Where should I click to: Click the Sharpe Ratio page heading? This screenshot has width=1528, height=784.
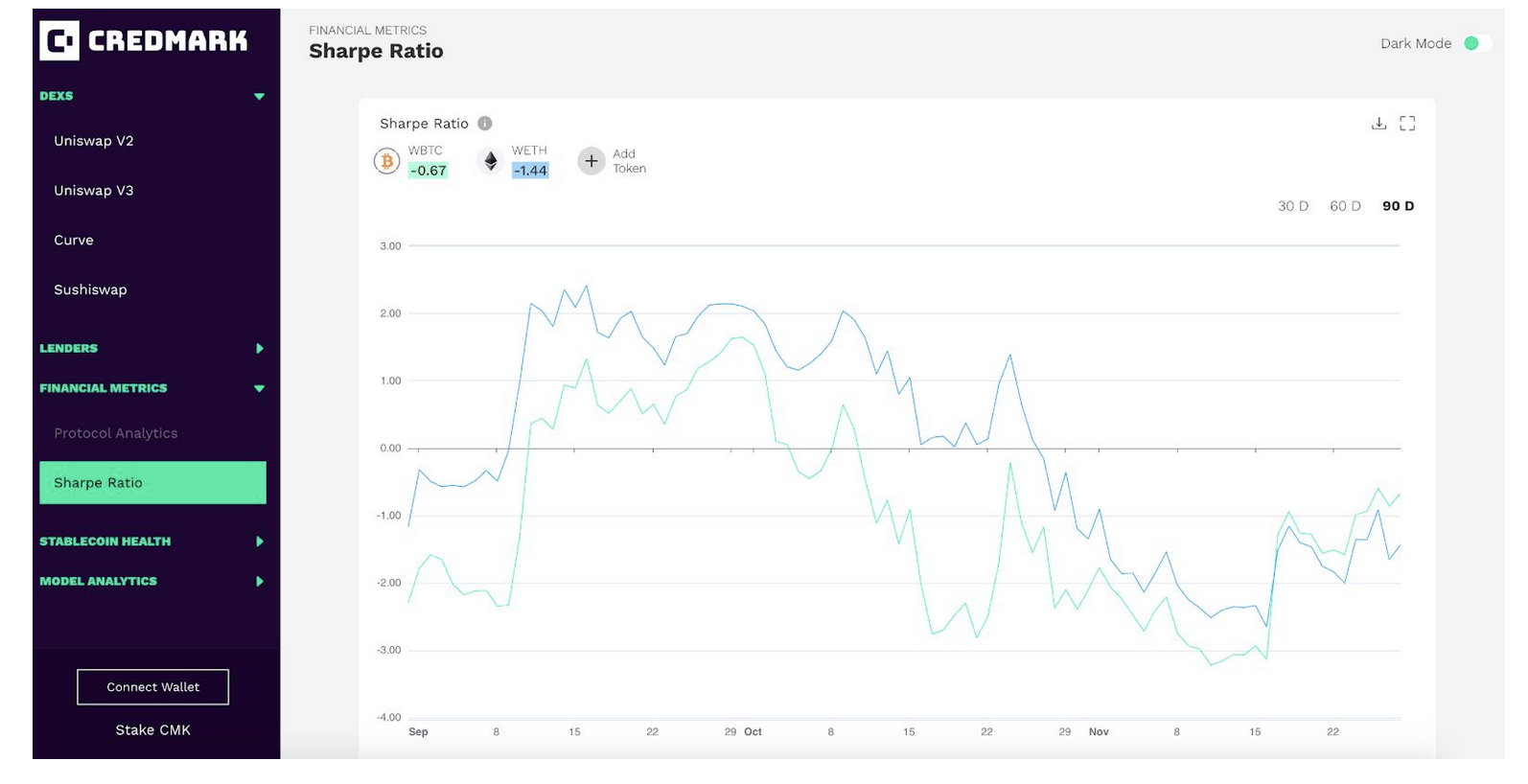click(376, 52)
